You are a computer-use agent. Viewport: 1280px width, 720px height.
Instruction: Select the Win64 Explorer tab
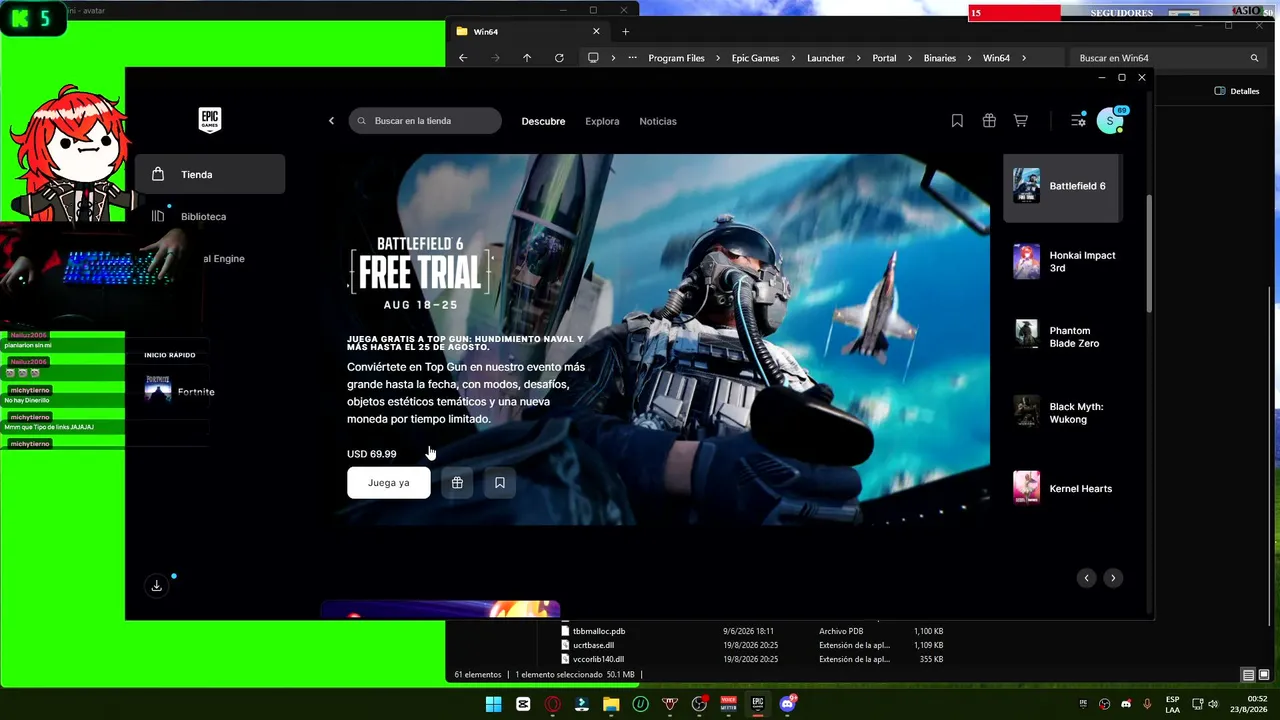pos(528,31)
